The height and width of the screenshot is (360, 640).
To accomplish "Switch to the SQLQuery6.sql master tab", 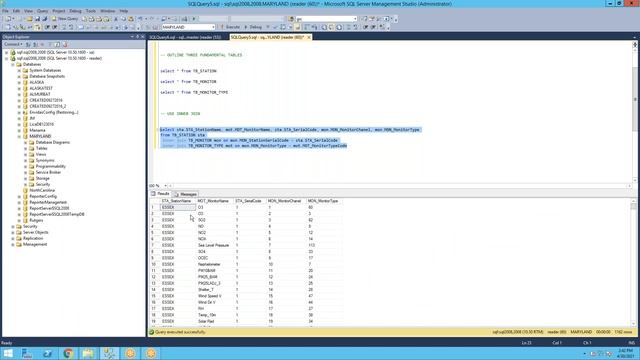I will tap(186, 37).
